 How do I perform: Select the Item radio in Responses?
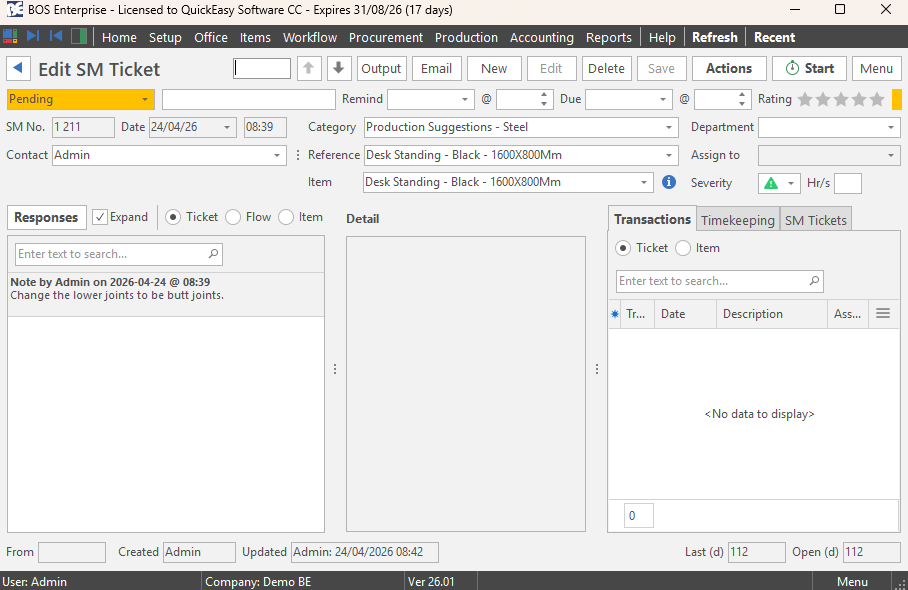pyautogui.click(x=286, y=217)
